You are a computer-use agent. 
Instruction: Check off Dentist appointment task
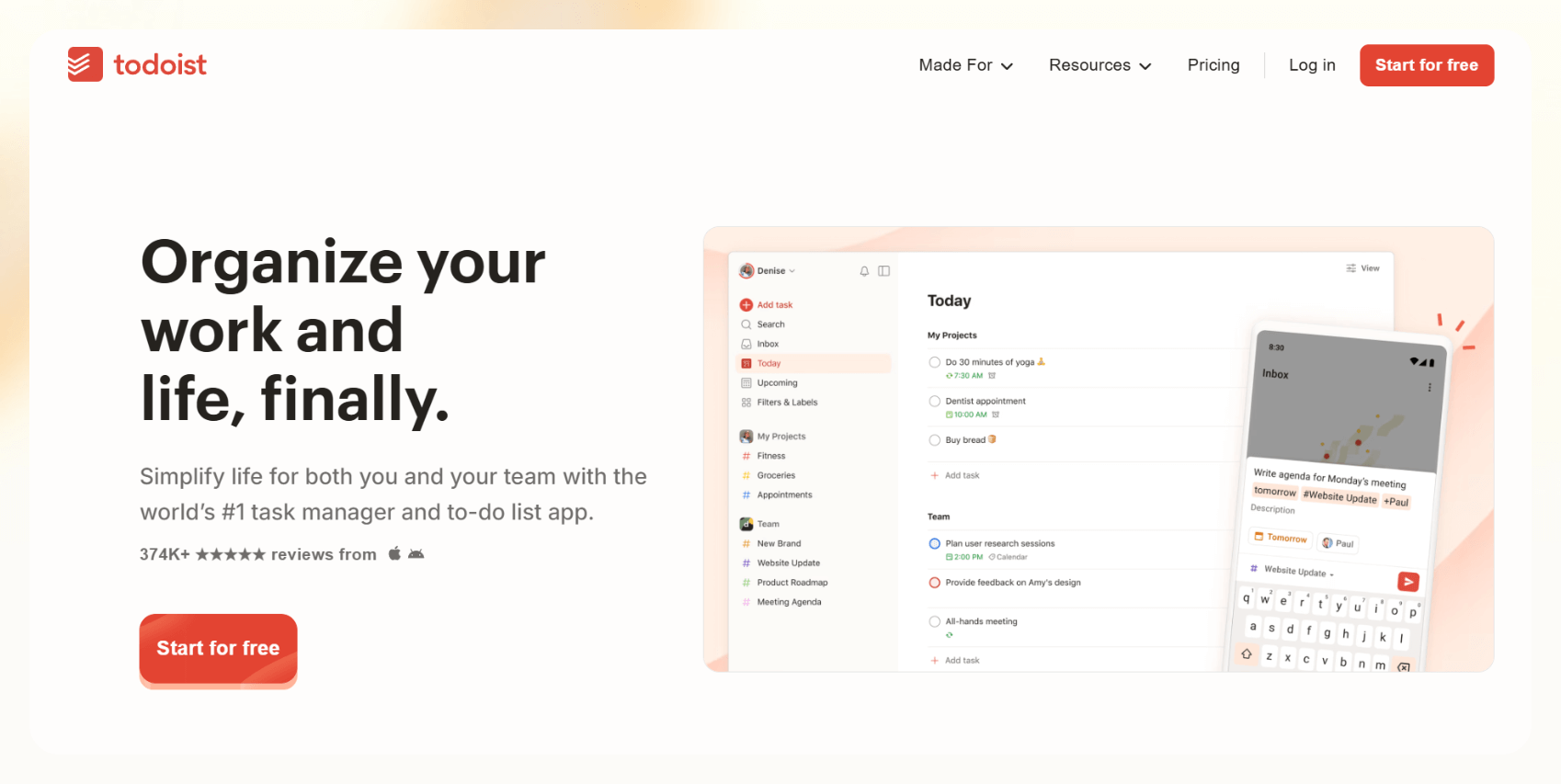pyautogui.click(x=935, y=401)
